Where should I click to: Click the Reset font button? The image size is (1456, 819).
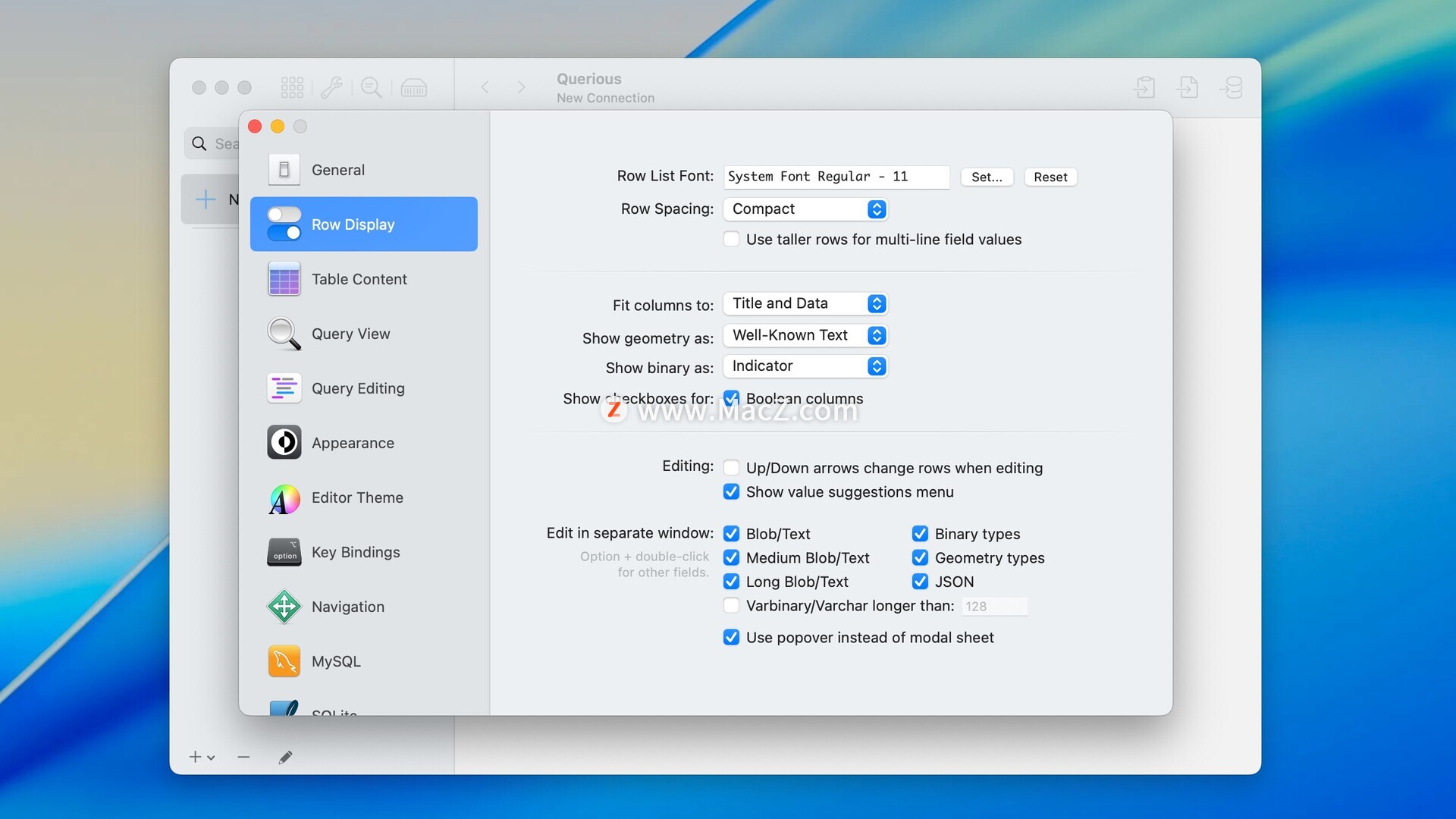point(1050,177)
